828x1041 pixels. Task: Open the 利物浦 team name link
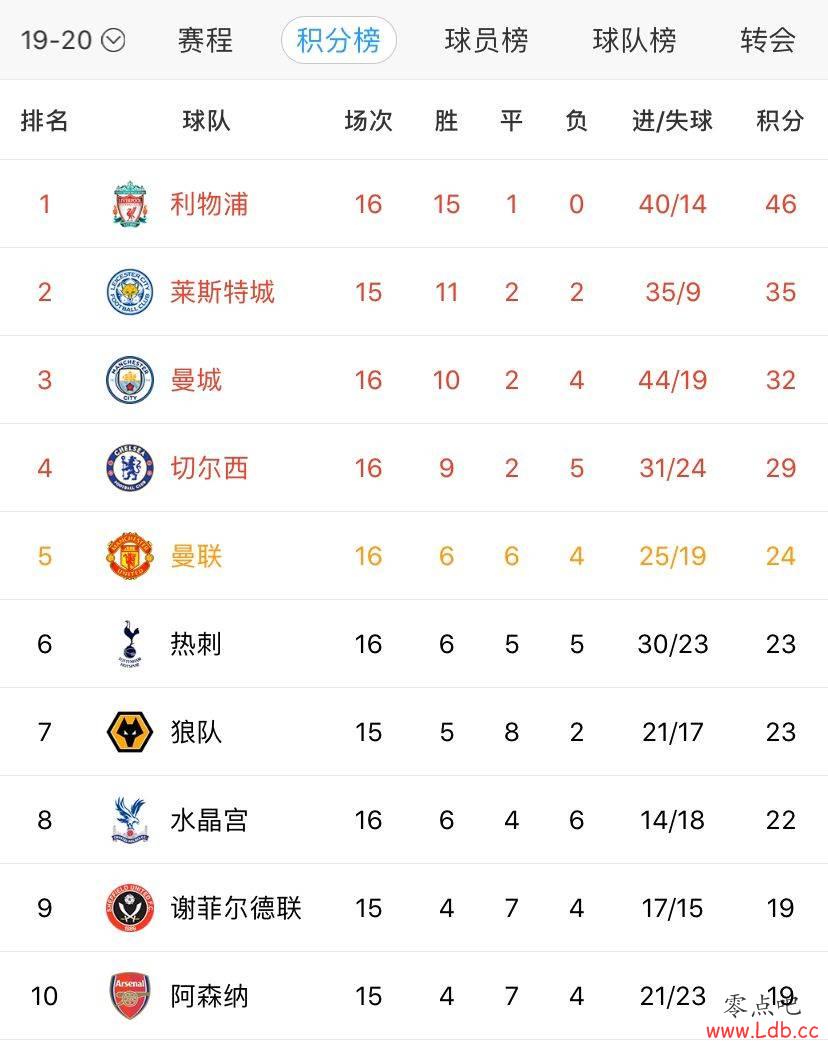(x=209, y=204)
